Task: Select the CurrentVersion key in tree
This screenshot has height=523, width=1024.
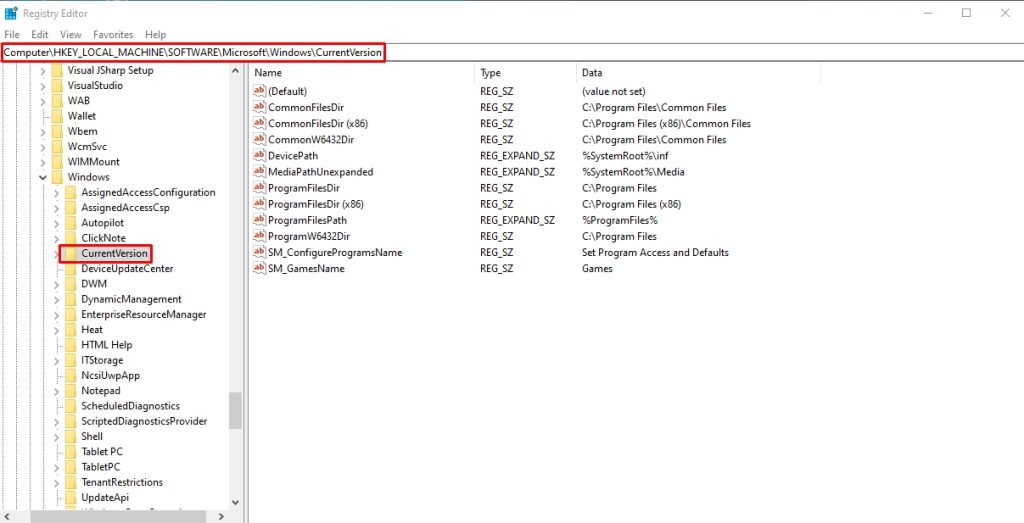Action: (114, 253)
